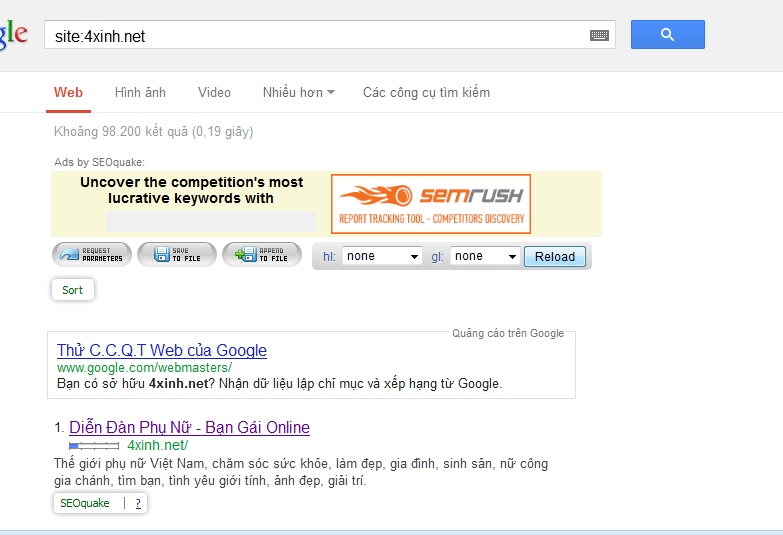783x535 pixels.
Task: Switch to the Video tab
Action: [214, 92]
